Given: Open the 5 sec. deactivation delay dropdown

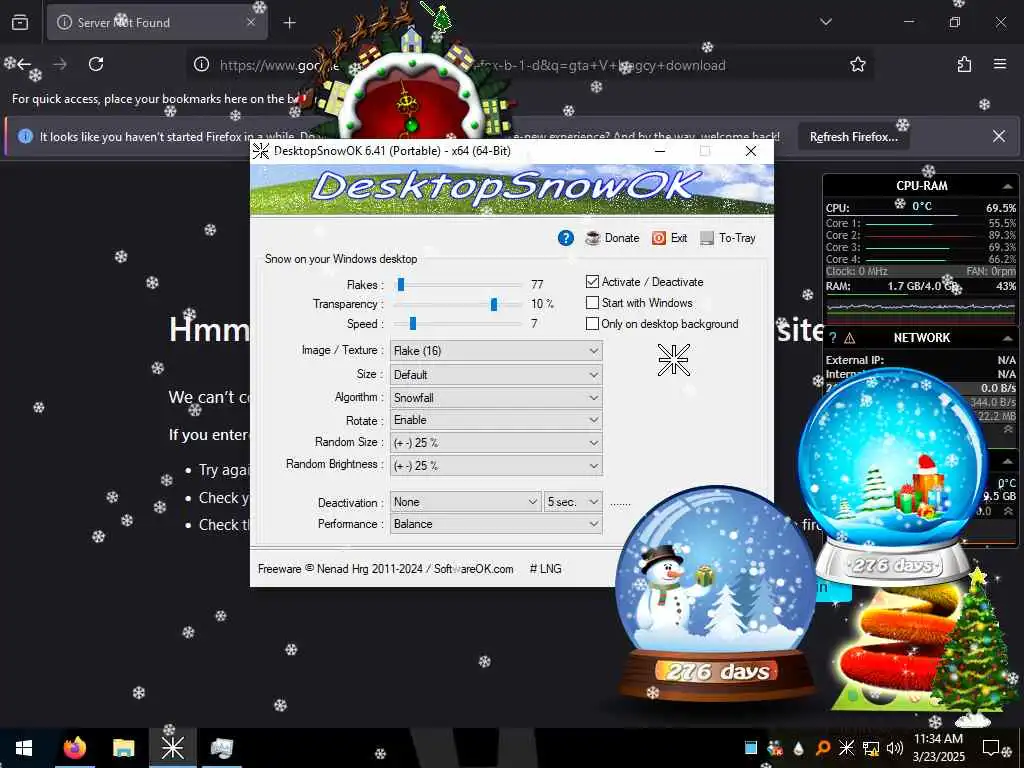Looking at the screenshot, I should coord(573,502).
